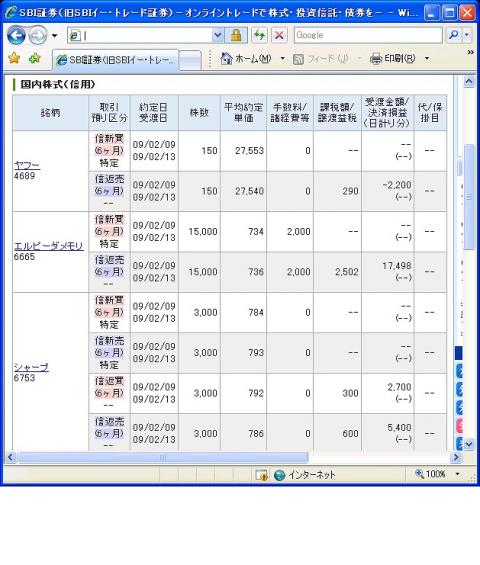Click the Favorites star icon
The image size is (480, 565).
[14, 58]
